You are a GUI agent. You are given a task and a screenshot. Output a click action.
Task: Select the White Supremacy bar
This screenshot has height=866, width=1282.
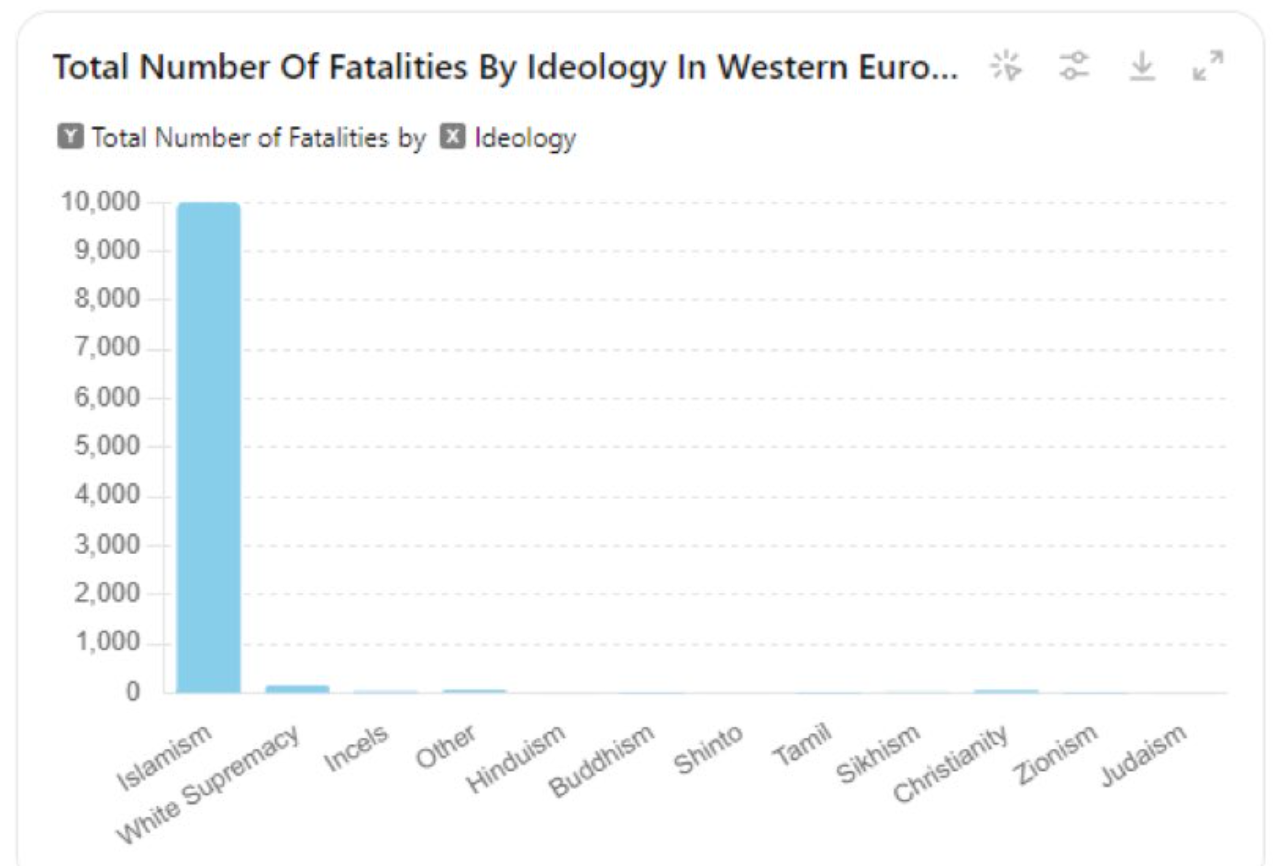297,689
